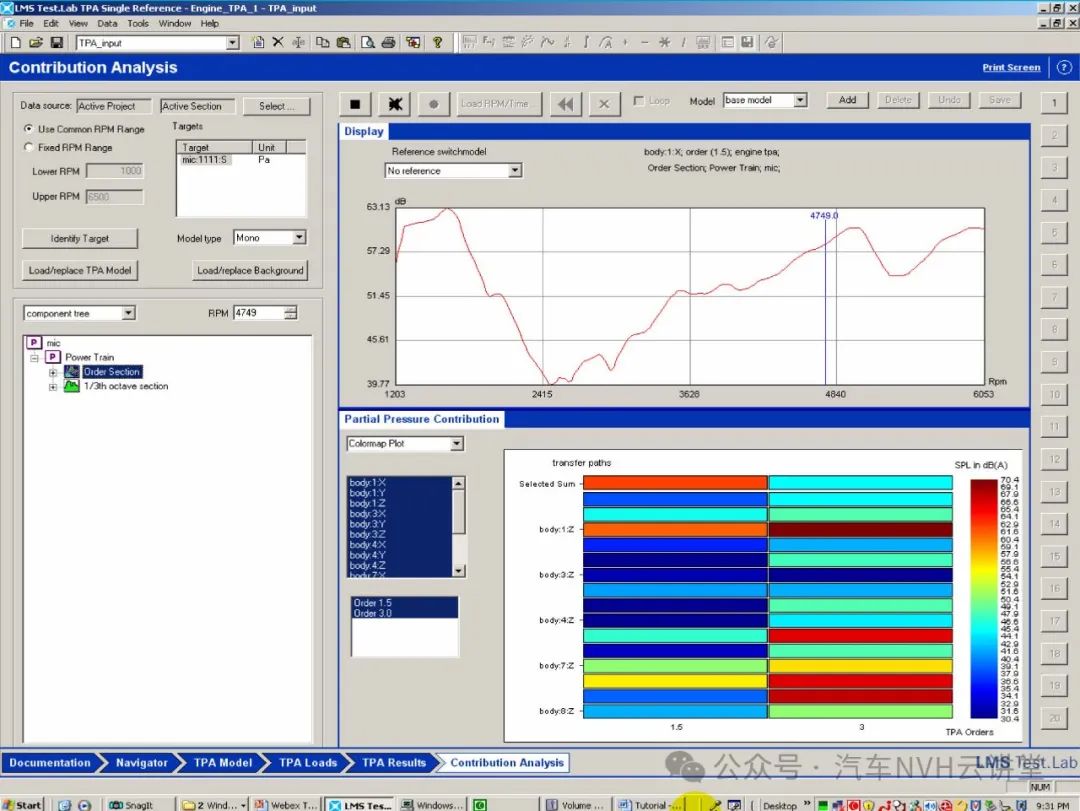Click the Delete X toolbar icon
The height and width of the screenshot is (811, 1080).
(x=278, y=43)
